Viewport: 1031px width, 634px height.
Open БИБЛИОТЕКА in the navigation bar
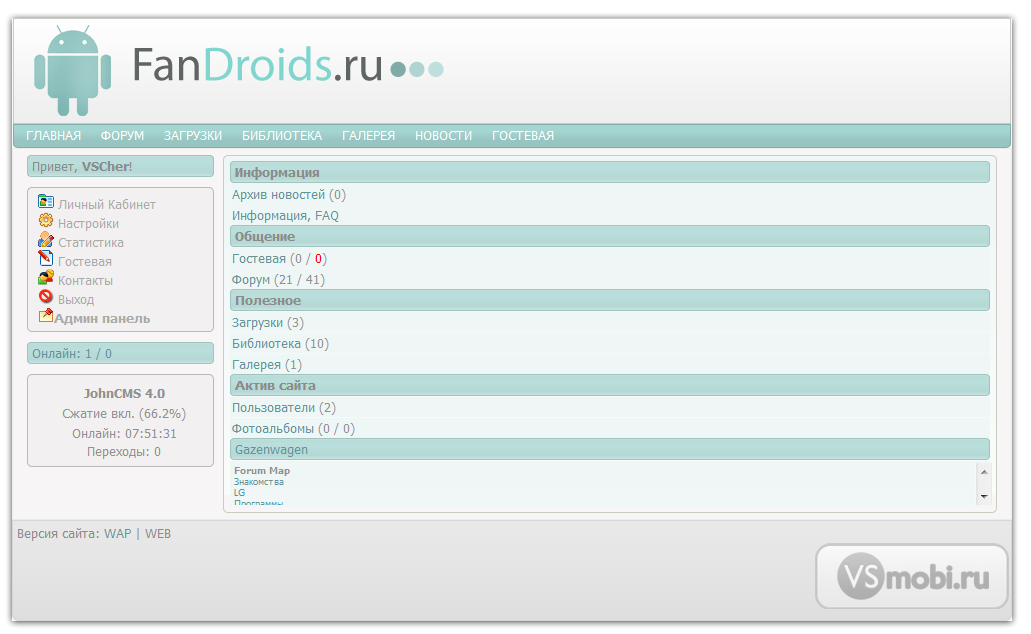pos(282,135)
